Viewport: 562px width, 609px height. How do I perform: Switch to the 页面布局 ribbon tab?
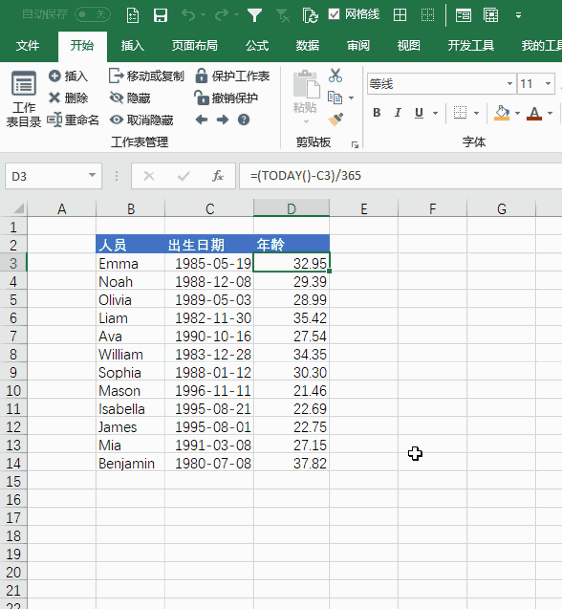[x=195, y=46]
